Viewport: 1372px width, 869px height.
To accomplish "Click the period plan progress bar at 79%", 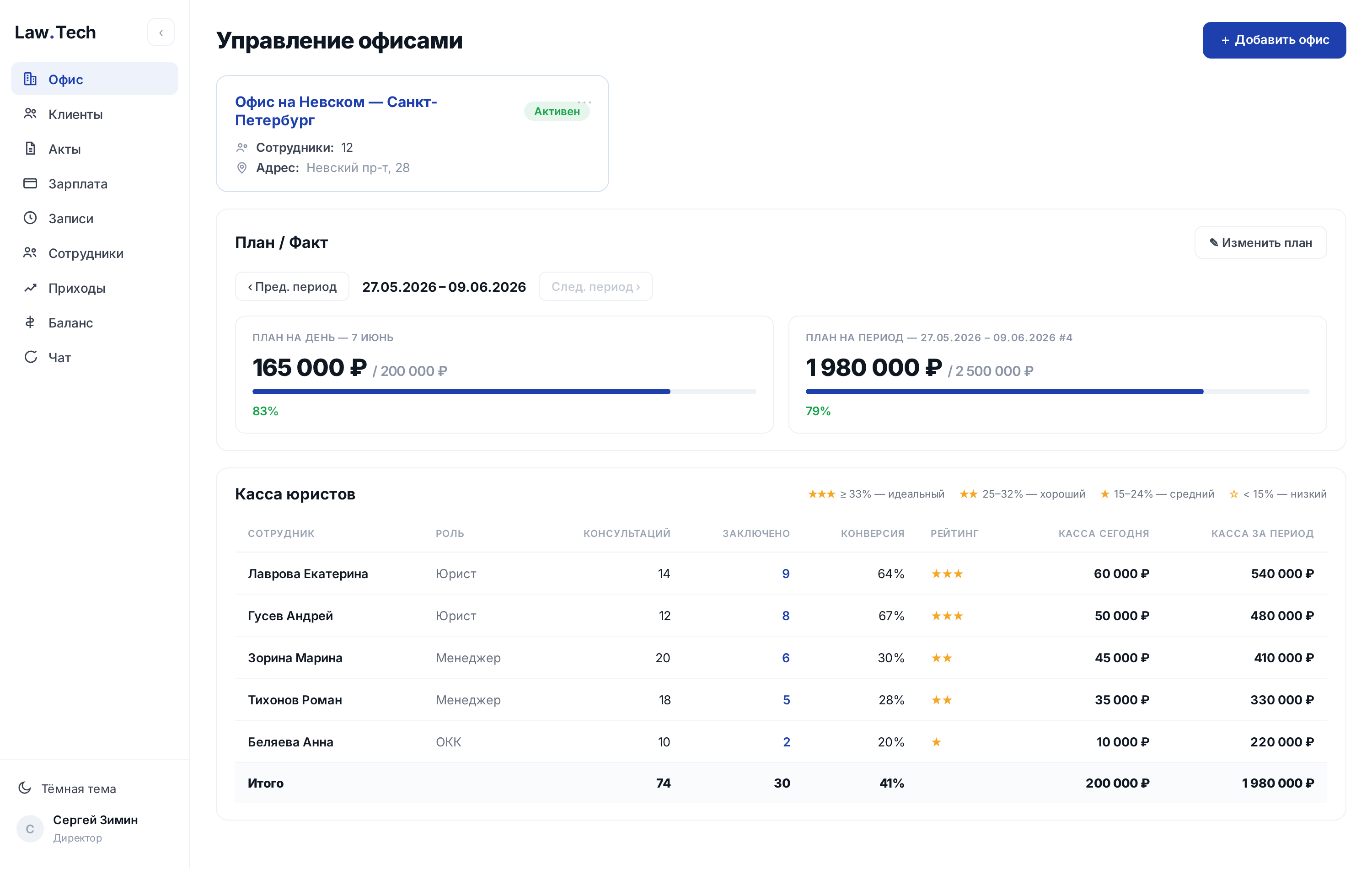I will (1057, 392).
